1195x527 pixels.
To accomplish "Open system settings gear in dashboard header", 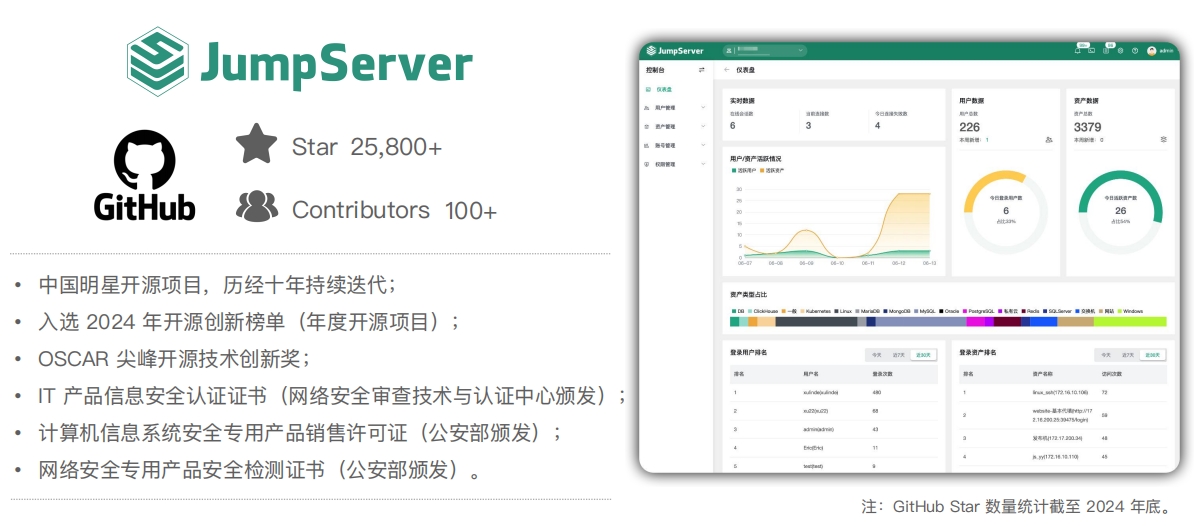I will pos(1120,51).
